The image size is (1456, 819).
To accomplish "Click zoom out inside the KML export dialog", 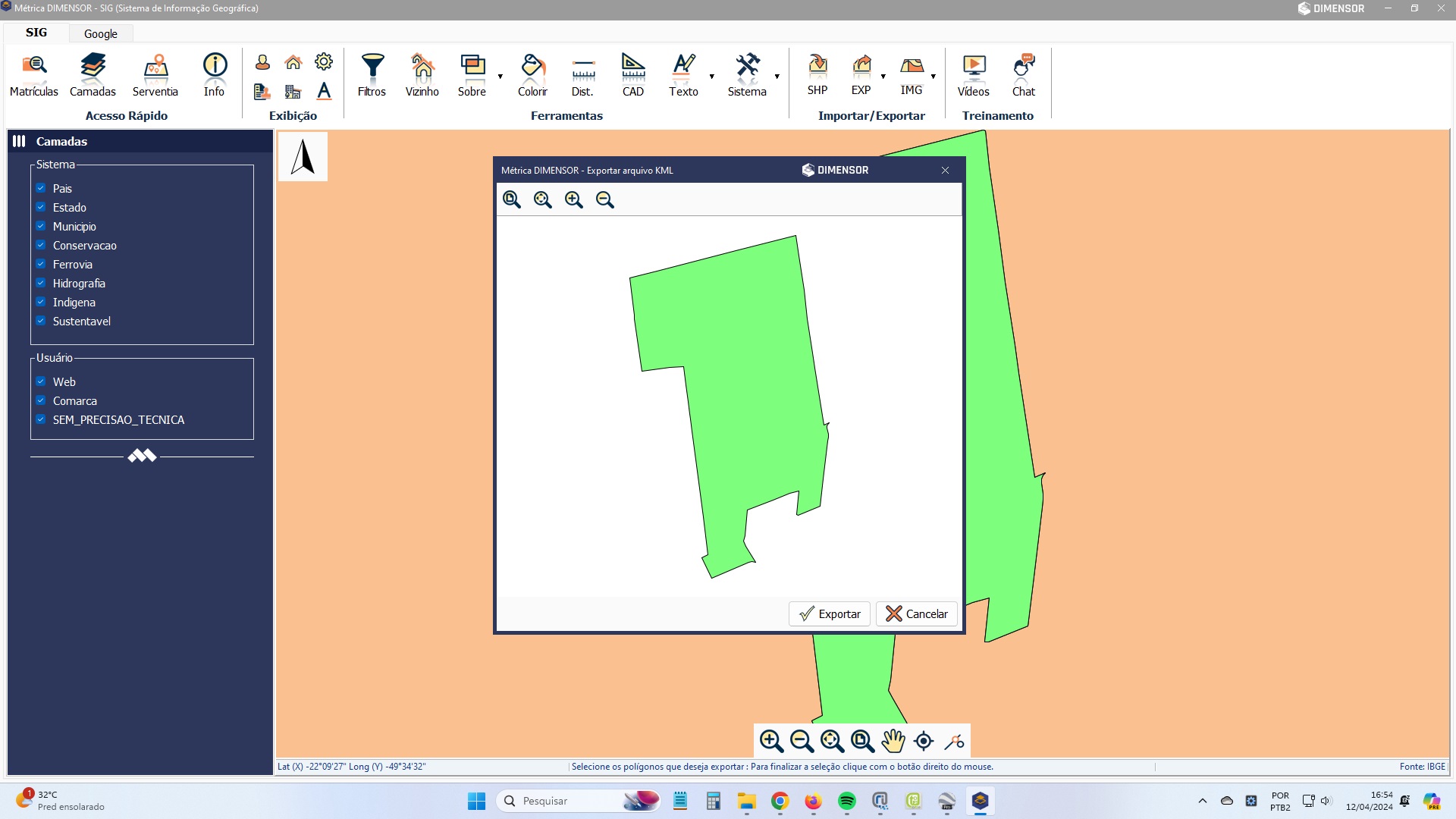I will pyautogui.click(x=605, y=199).
